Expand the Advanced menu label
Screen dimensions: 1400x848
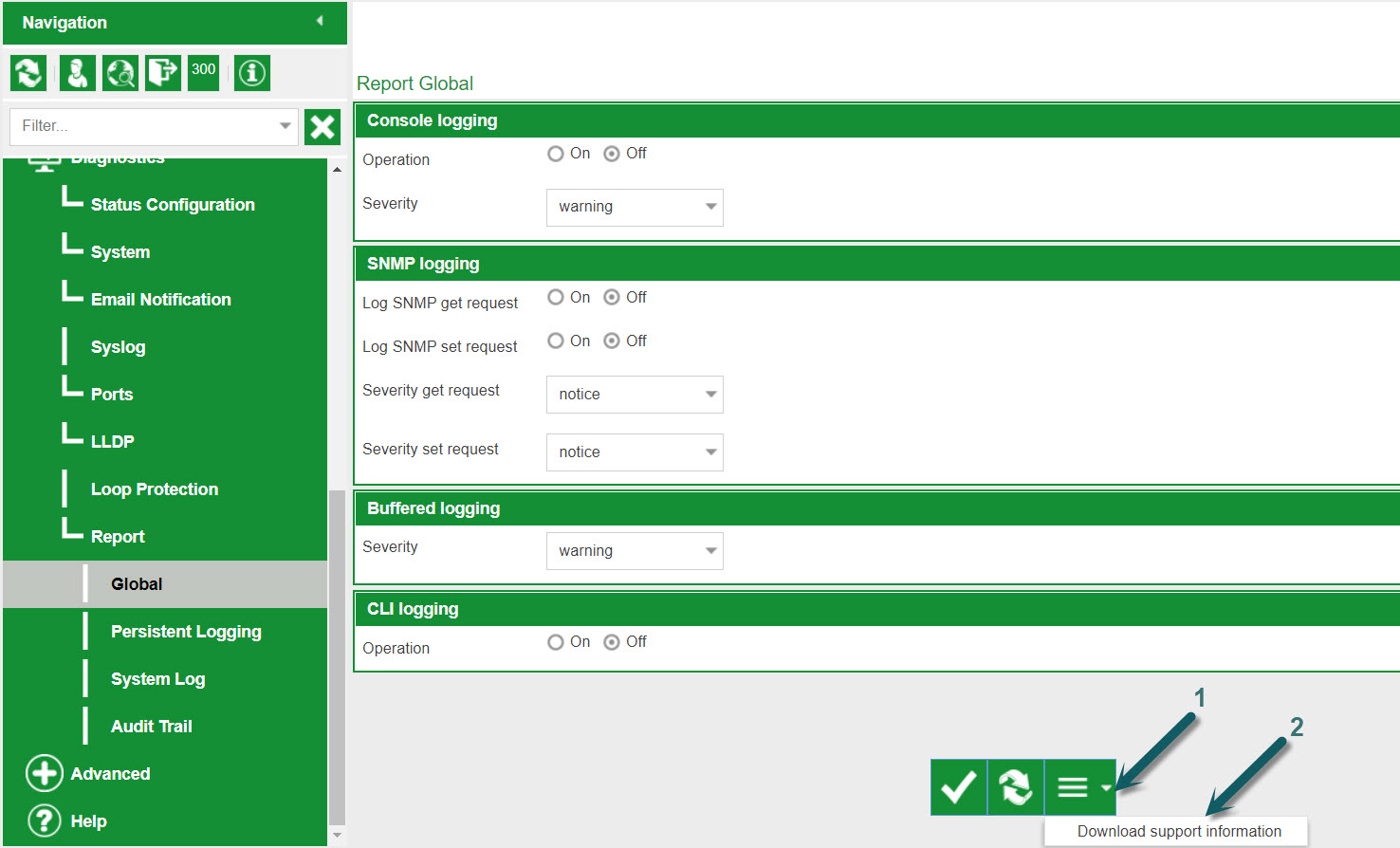[x=110, y=774]
